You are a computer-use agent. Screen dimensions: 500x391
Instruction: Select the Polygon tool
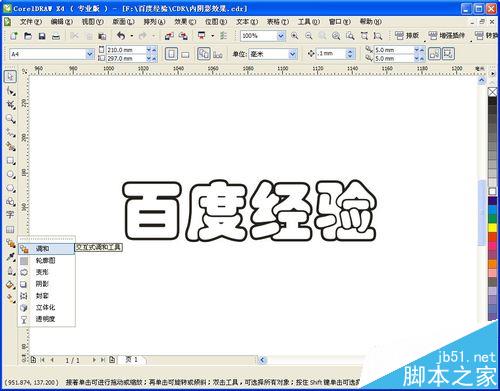[10, 188]
